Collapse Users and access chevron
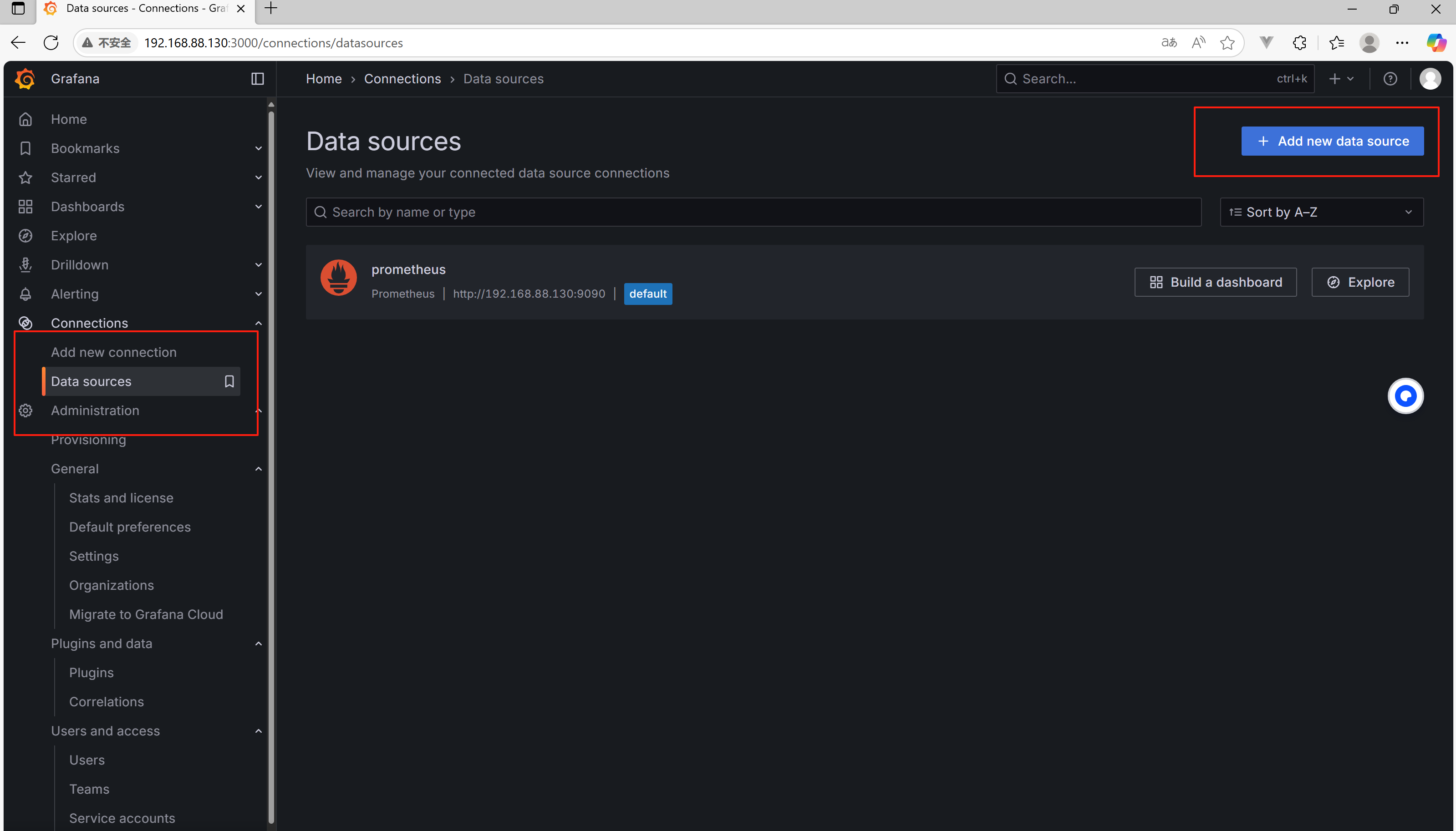This screenshot has width=1456, height=831. pos(258,730)
